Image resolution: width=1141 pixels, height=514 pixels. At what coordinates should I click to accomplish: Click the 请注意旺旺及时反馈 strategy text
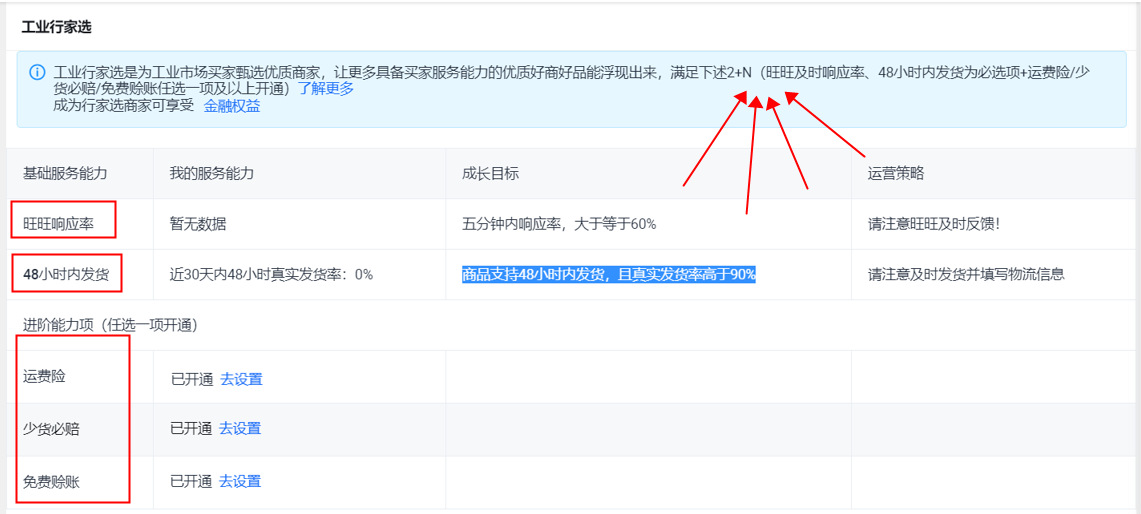(x=933, y=224)
